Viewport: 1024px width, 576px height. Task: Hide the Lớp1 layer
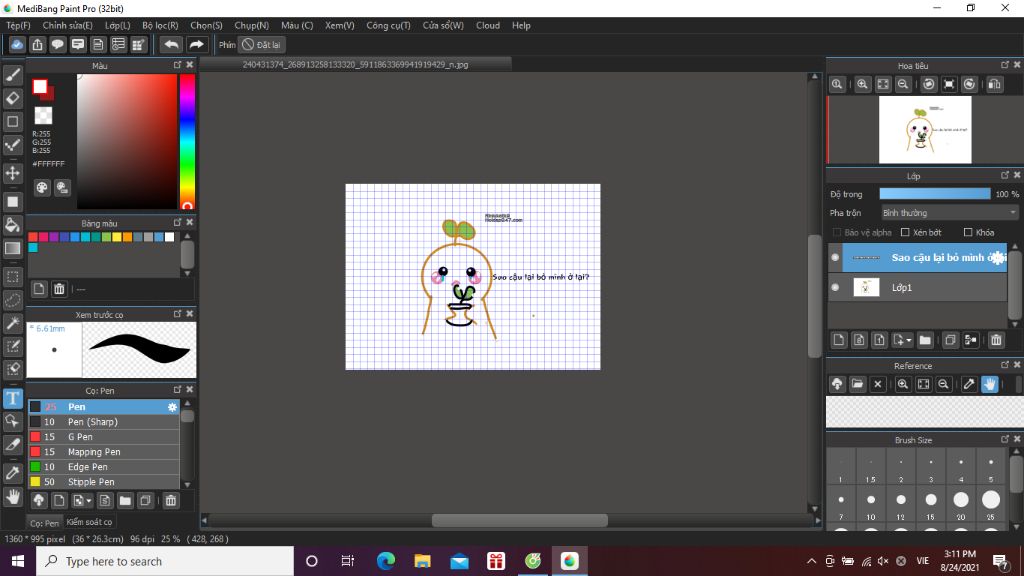[835, 287]
